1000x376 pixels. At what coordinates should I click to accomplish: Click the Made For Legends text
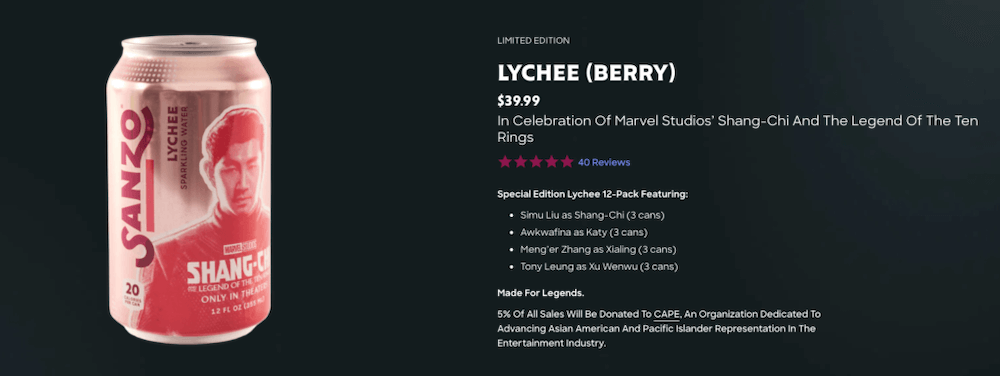point(541,293)
